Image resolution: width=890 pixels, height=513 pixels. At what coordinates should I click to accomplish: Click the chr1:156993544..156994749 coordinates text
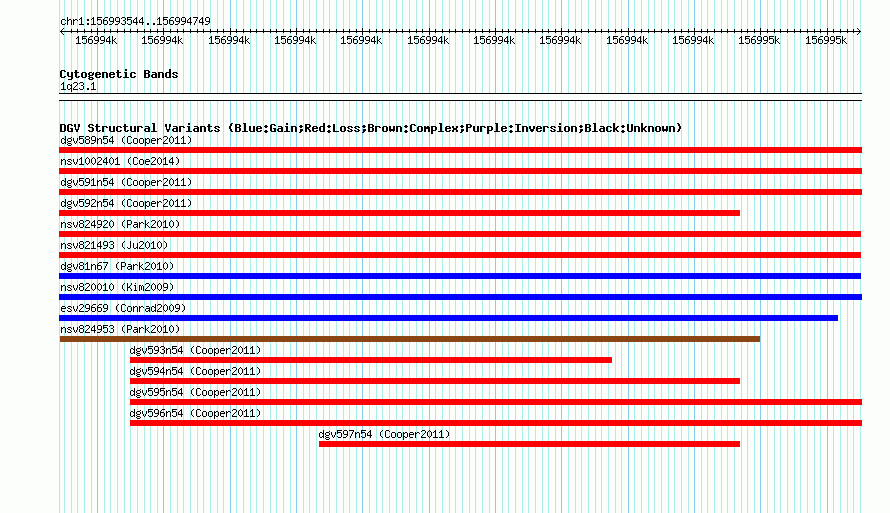click(x=135, y=21)
